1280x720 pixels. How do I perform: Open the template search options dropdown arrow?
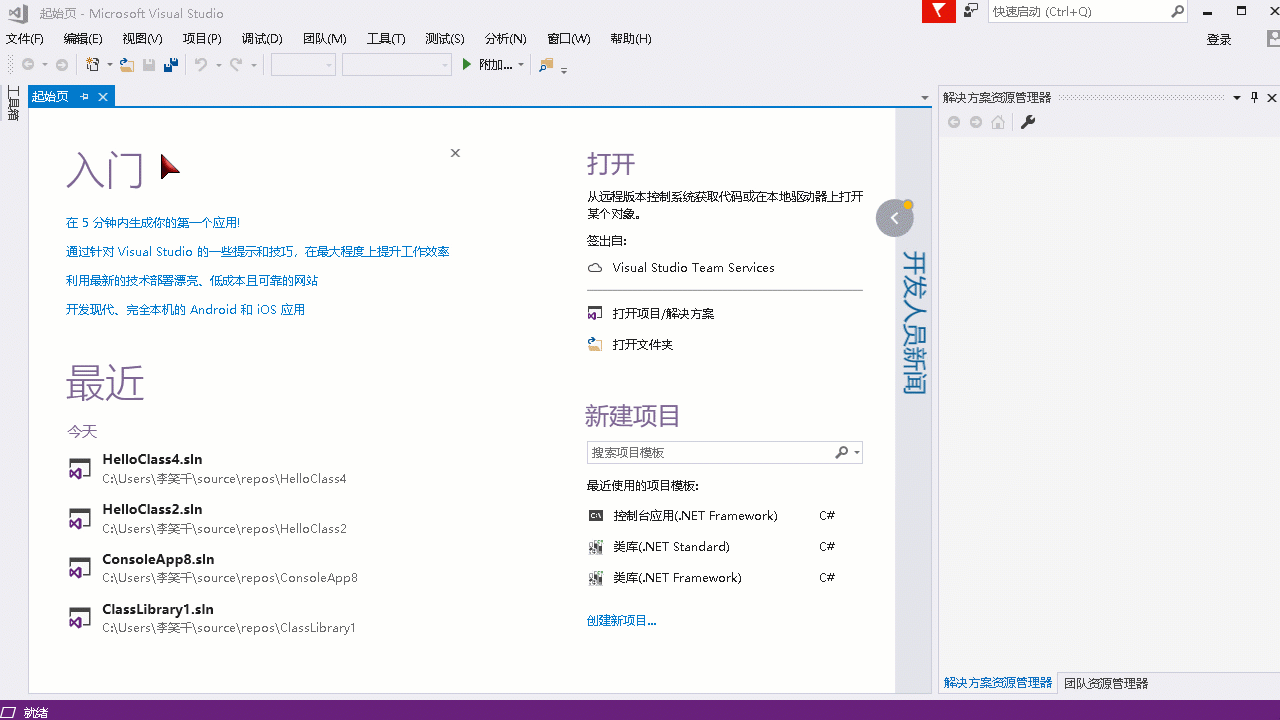coord(857,453)
